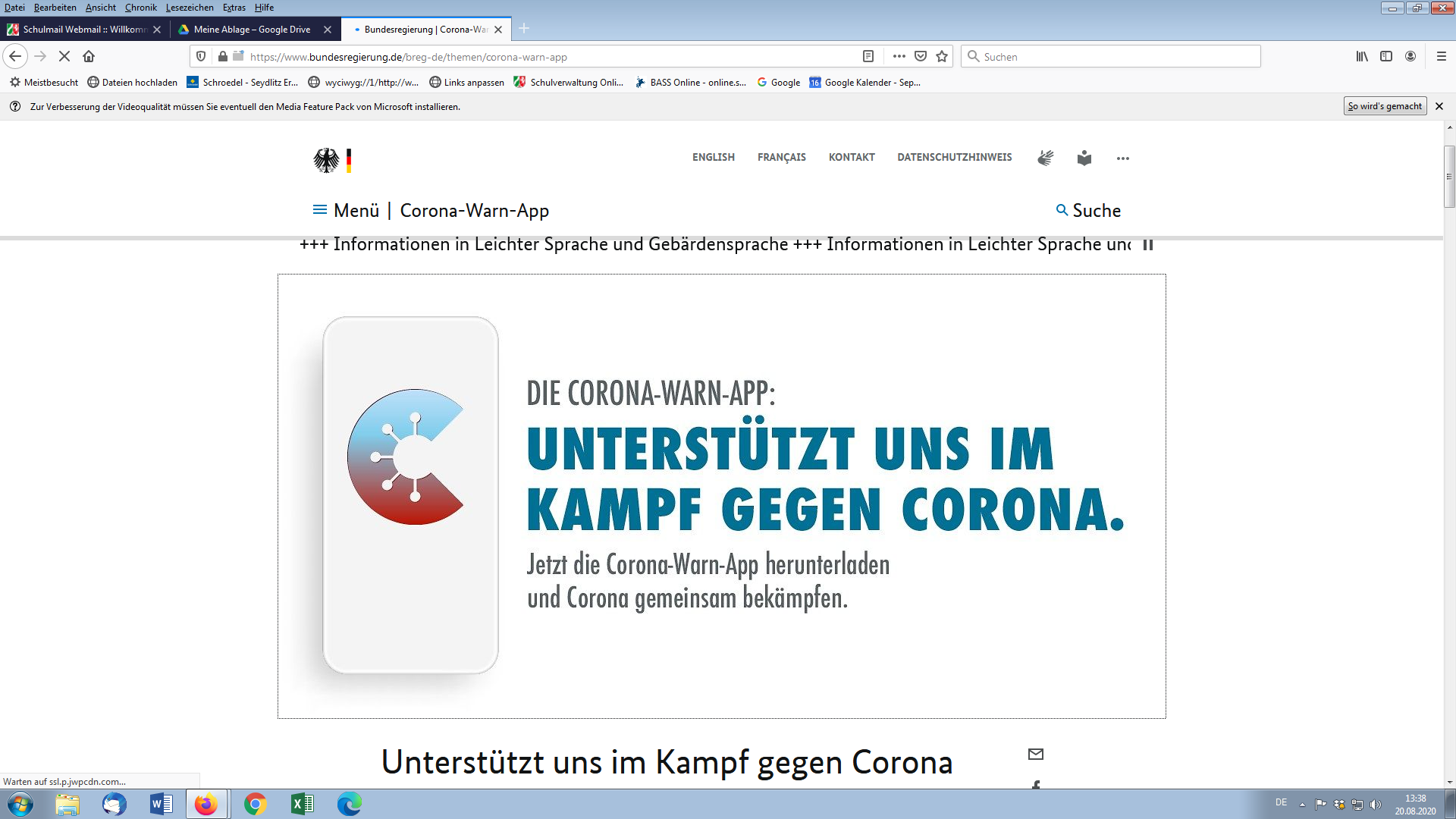
Task: Open the Datei menu
Action: [14, 8]
